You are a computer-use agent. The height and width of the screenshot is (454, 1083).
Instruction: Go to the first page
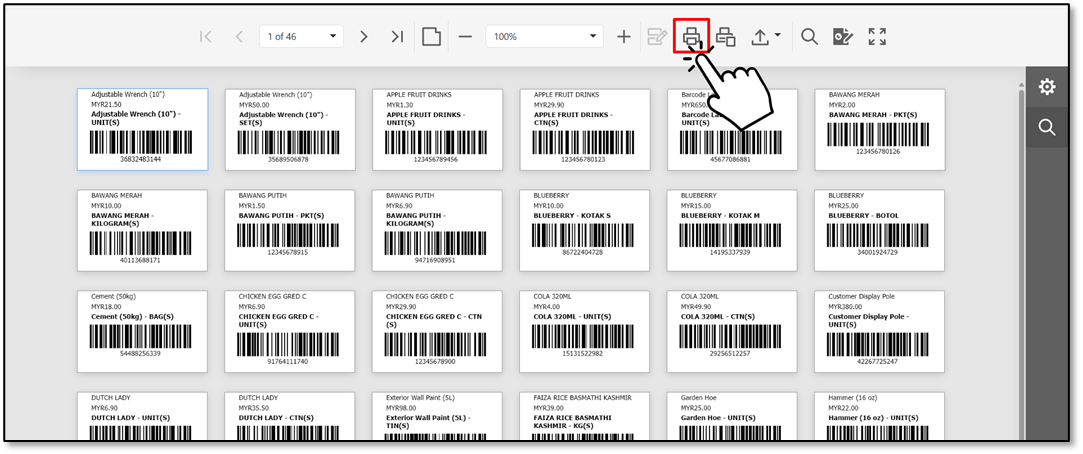click(x=205, y=37)
